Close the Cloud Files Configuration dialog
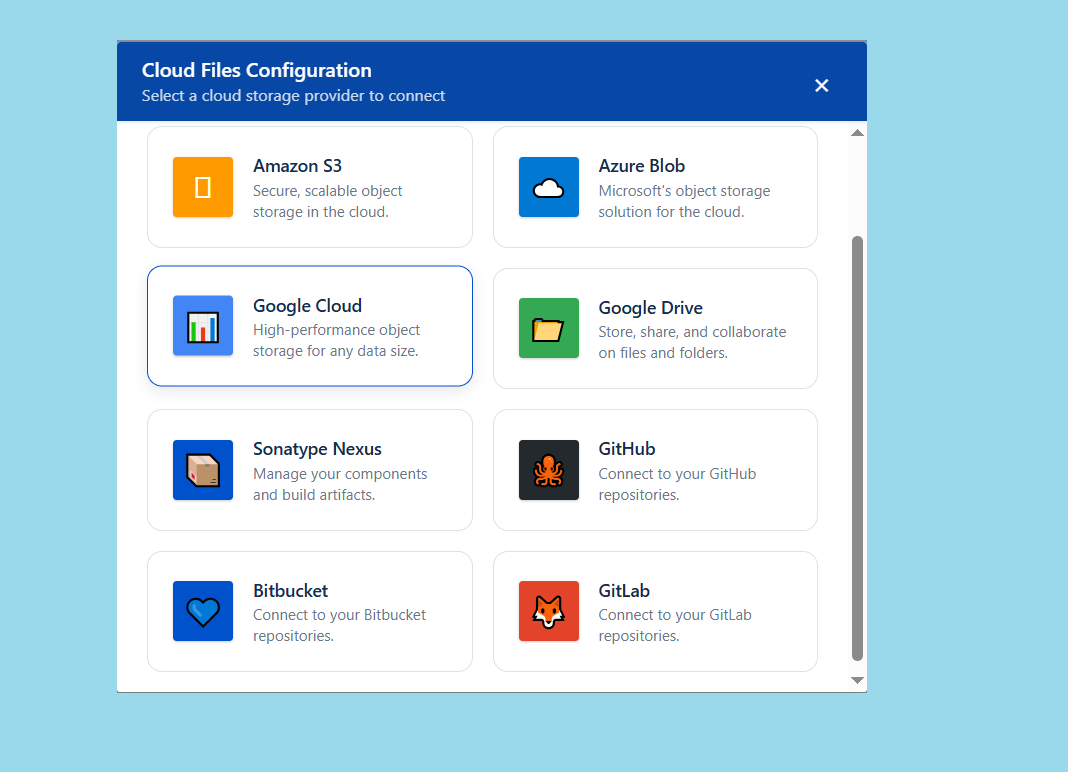 [x=821, y=85]
